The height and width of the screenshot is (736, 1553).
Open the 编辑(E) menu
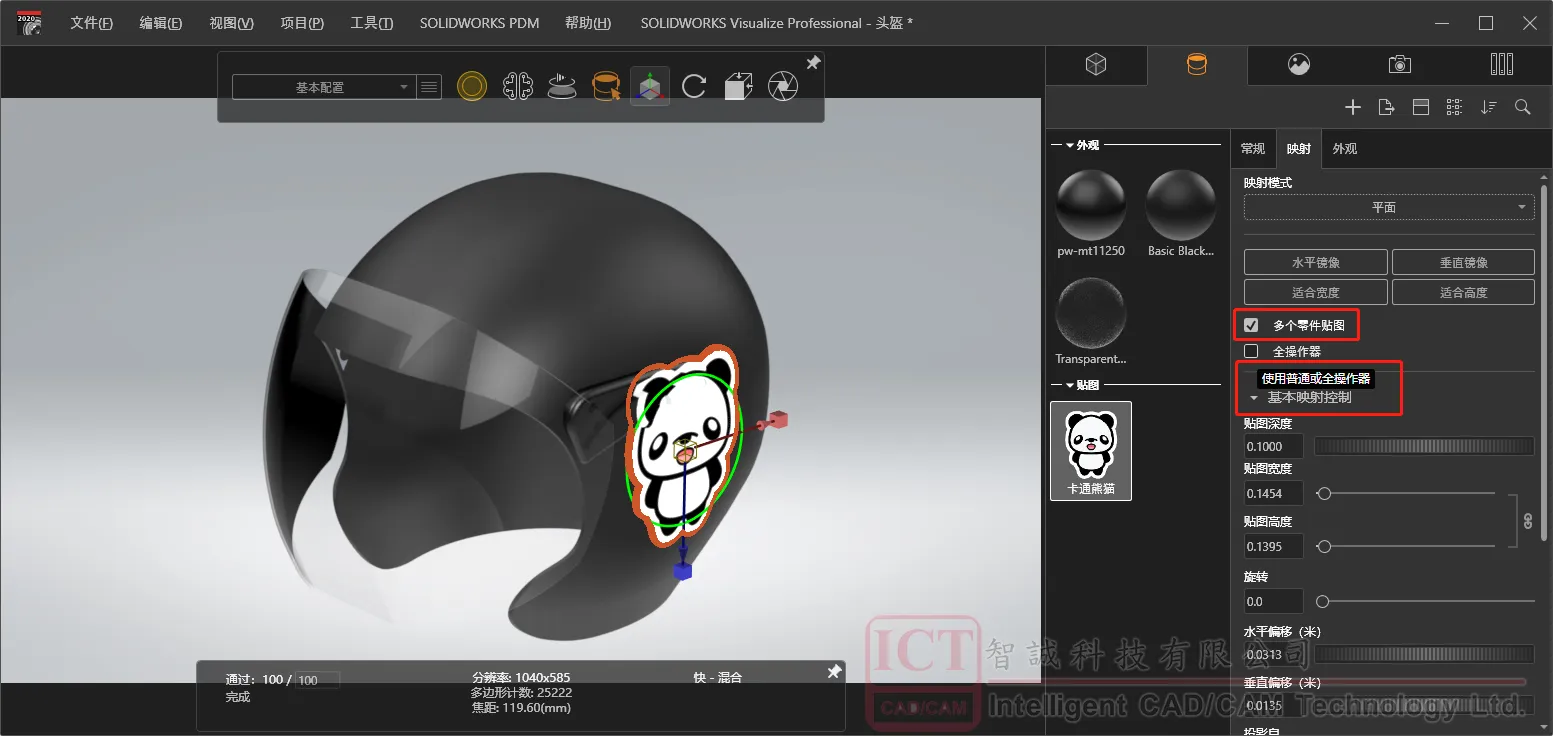click(161, 23)
